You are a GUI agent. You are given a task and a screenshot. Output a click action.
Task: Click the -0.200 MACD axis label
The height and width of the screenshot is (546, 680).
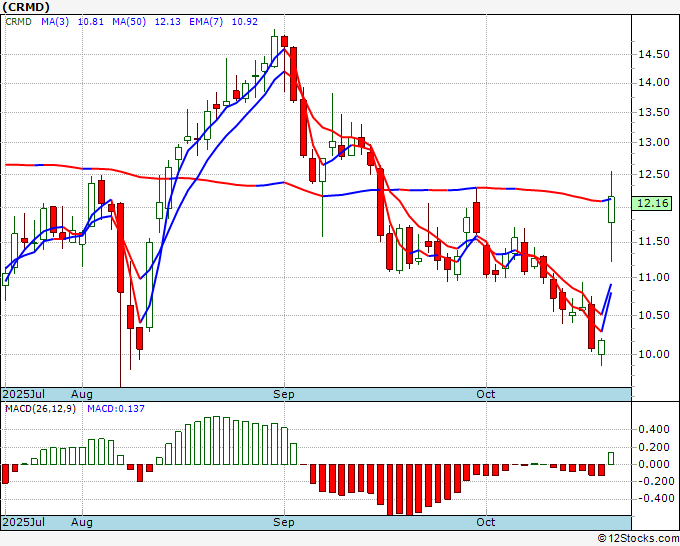[654, 481]
